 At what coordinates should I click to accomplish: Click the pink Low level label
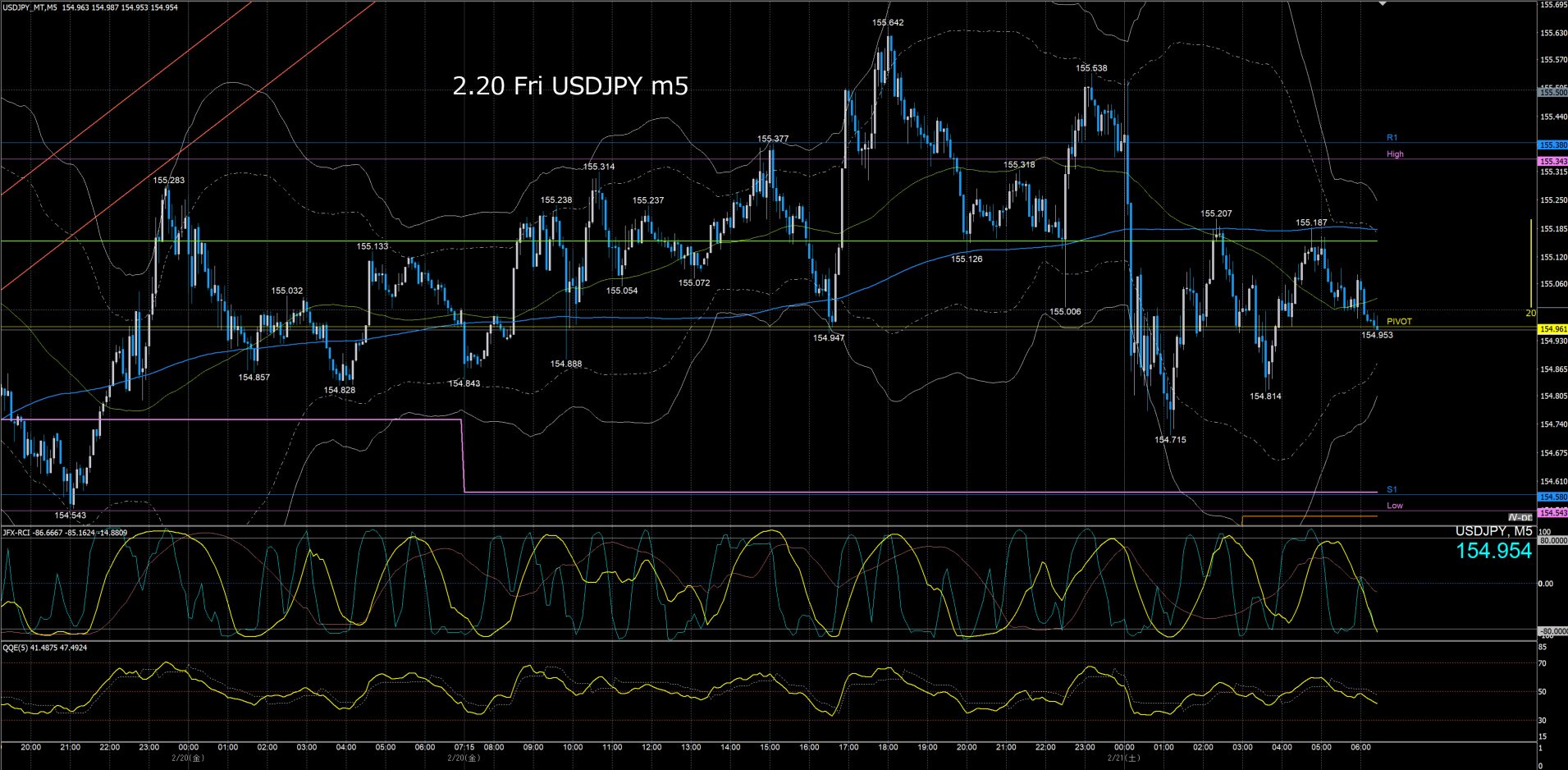1395,506
